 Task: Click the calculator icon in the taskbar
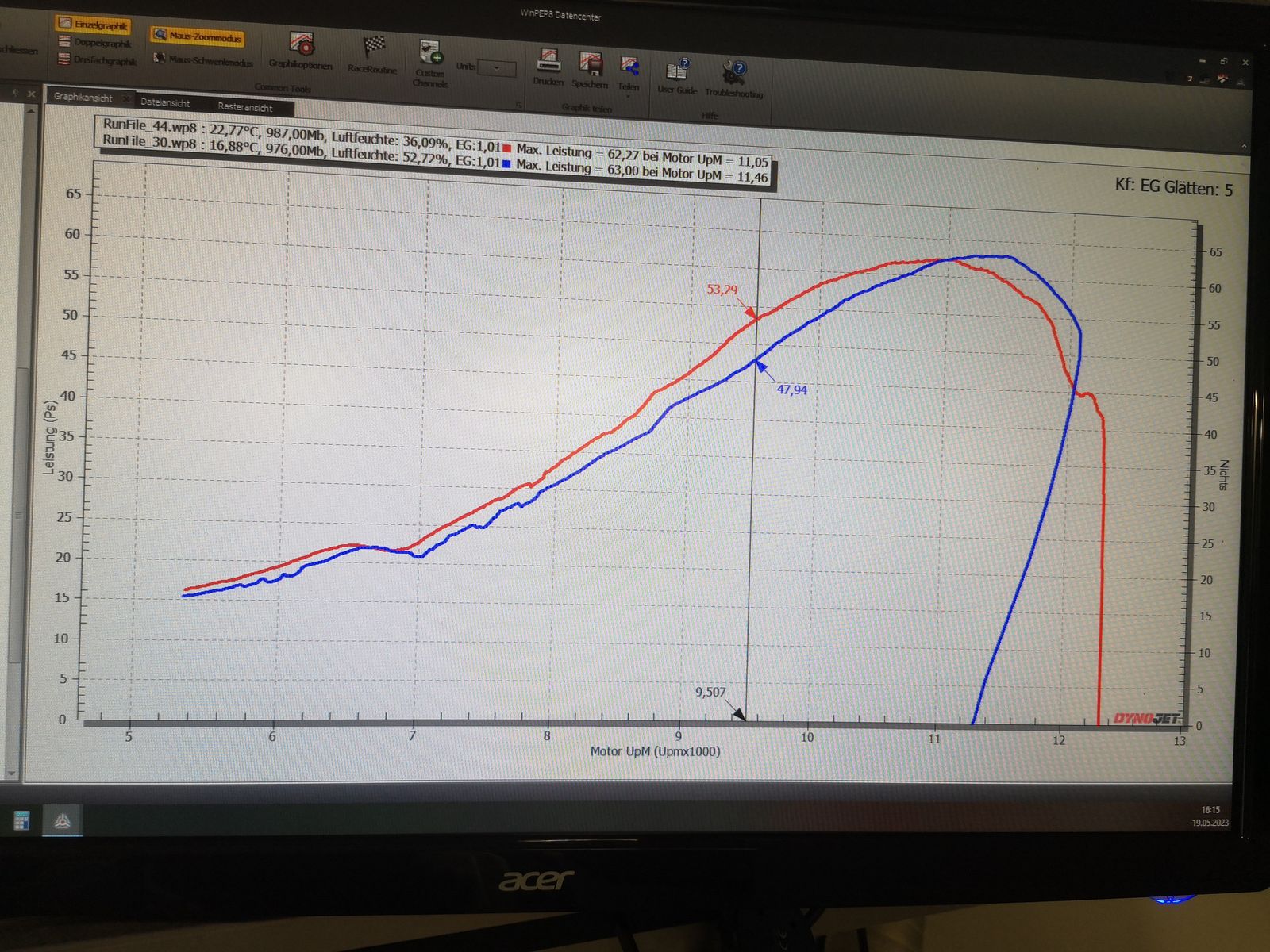[21, 820]
